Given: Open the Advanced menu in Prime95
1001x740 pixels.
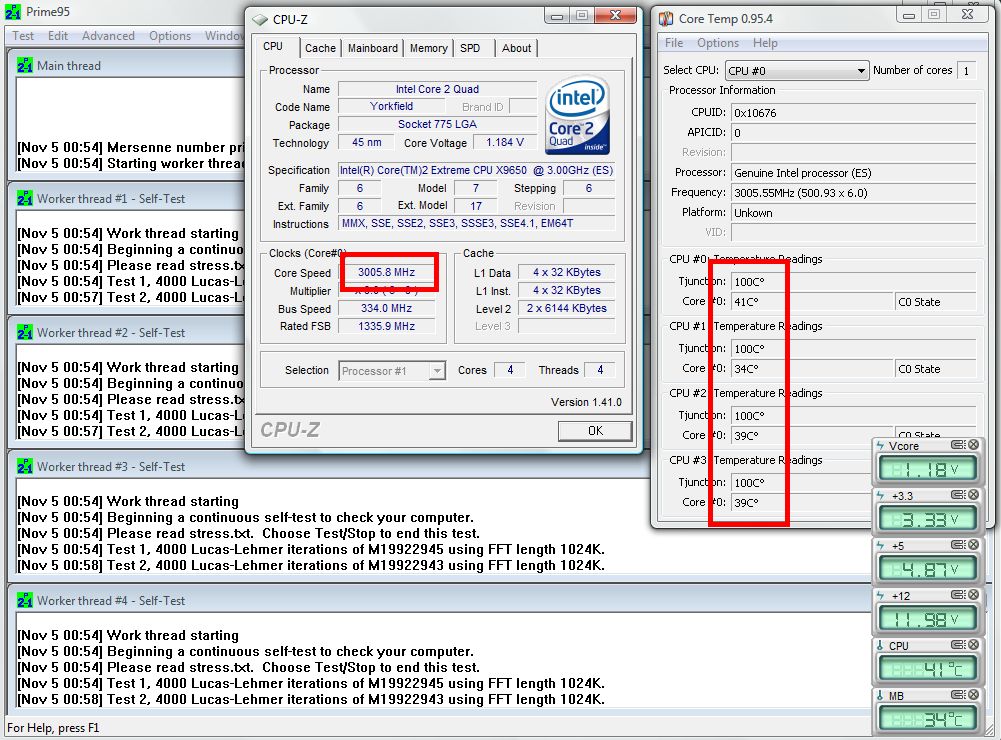Looking at the screenshot, I should click(x=108, y=36).
